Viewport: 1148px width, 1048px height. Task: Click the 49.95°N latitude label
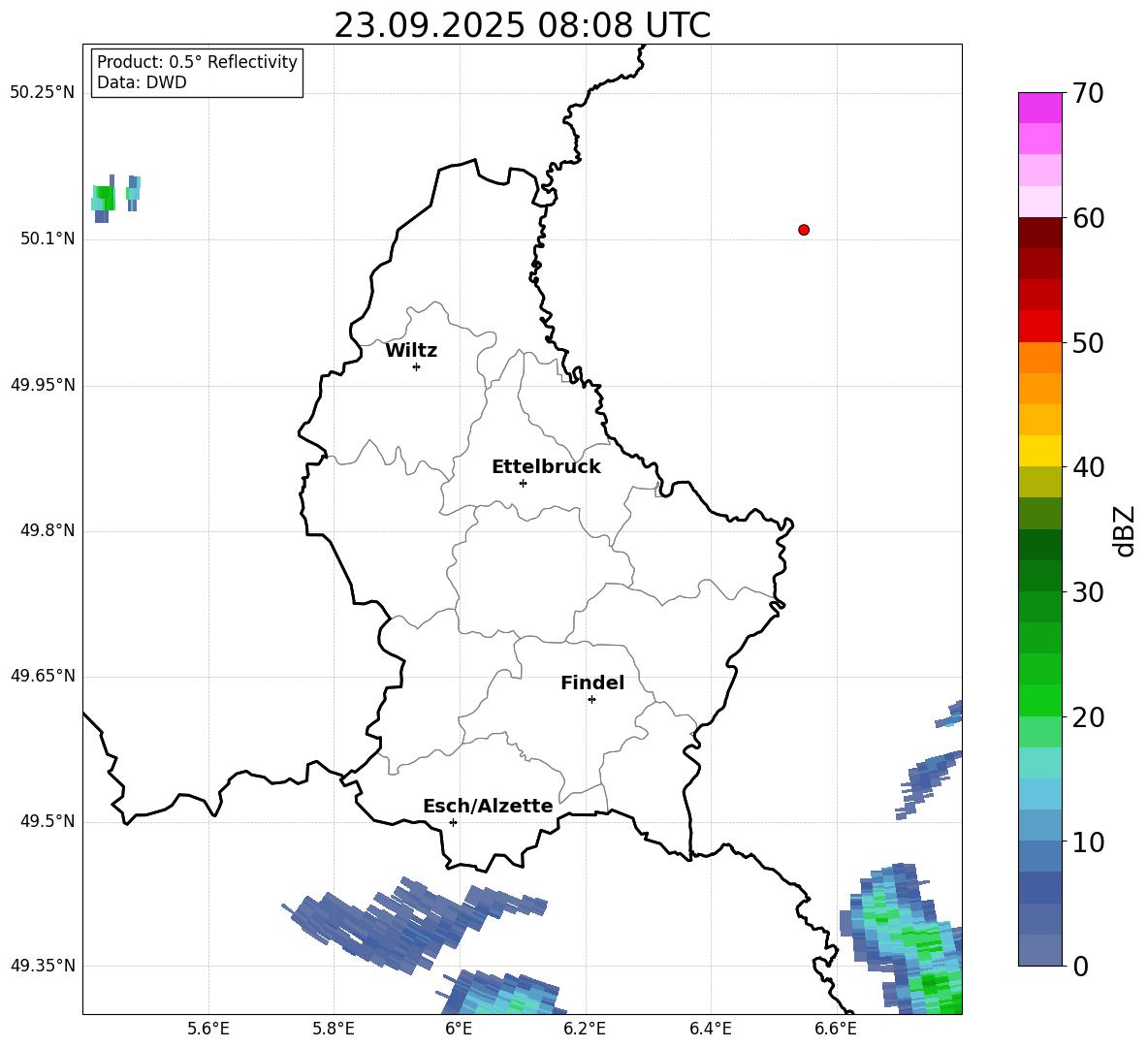point(43,384)
